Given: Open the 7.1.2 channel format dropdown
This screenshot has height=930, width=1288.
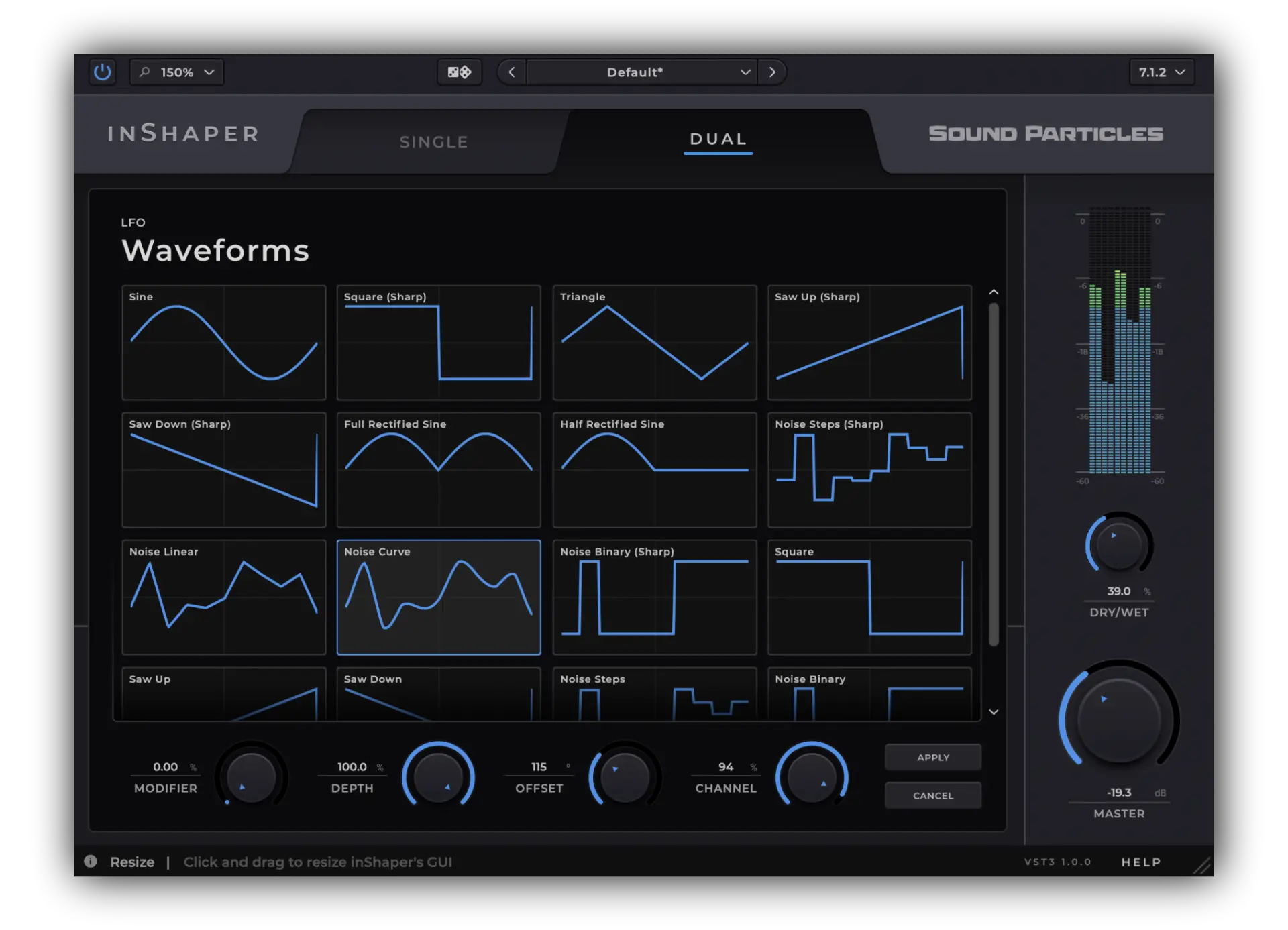Looking at the screenshot, I should pyautogui.click(x=1161, y=72).
